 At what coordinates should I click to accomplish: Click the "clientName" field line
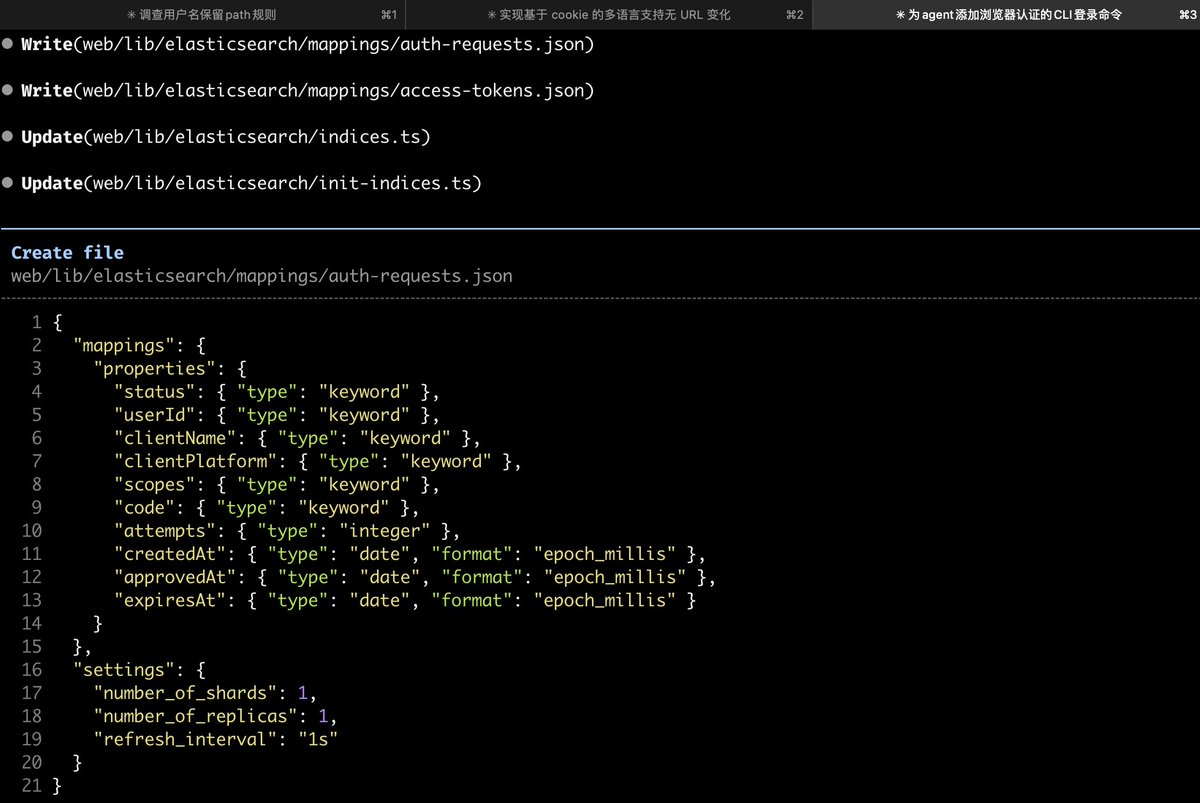tap(298, 437)
